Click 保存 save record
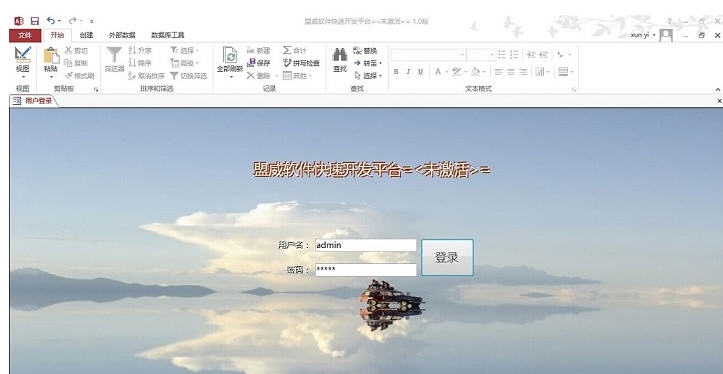Viewport: 723px width, 374px height. click(x=259, y=63)
